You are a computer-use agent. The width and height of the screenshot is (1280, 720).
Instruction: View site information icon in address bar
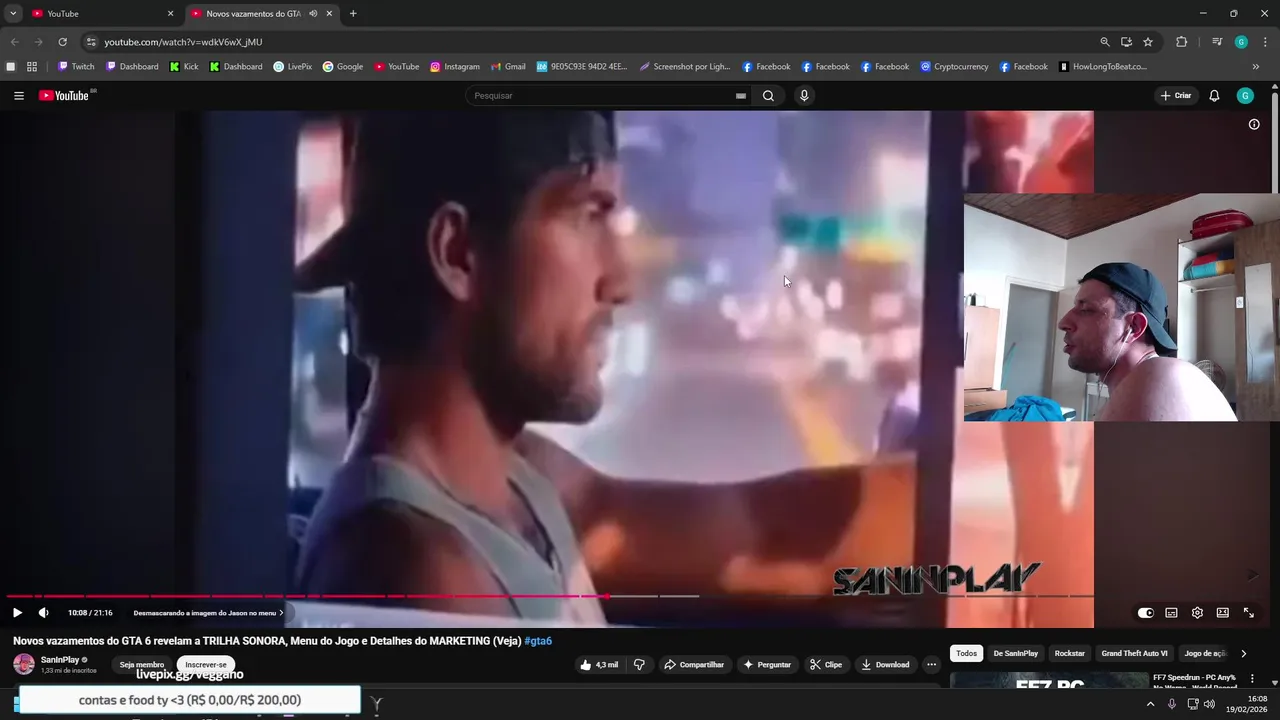91,42
